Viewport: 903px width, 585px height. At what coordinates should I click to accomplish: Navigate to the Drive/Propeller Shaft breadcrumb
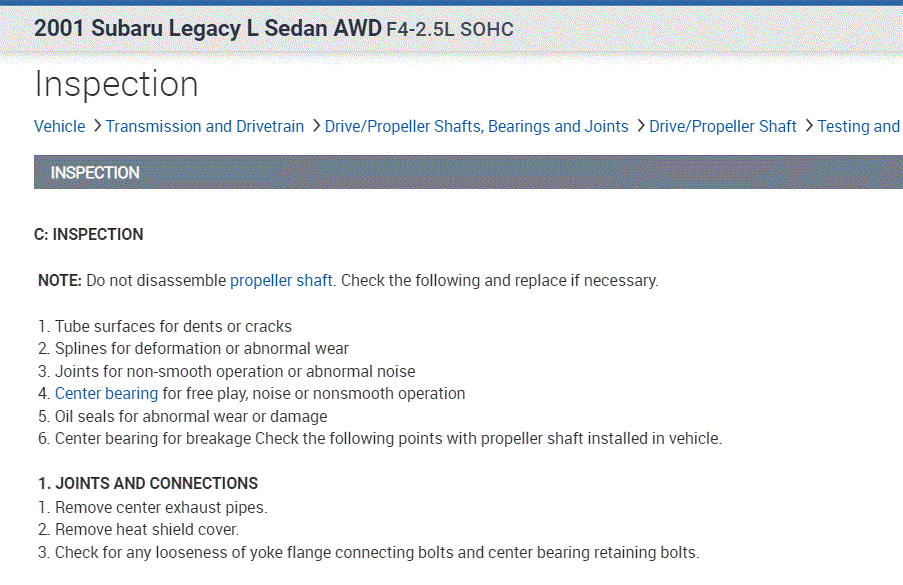tap(722, 126)
